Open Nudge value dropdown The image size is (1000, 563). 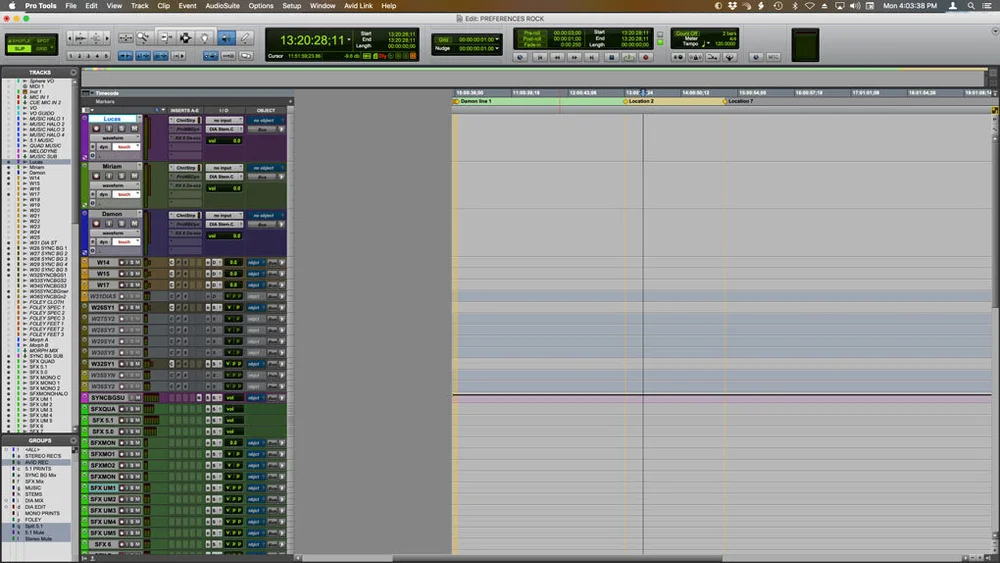pyautogui.click(x=497, y=48)
